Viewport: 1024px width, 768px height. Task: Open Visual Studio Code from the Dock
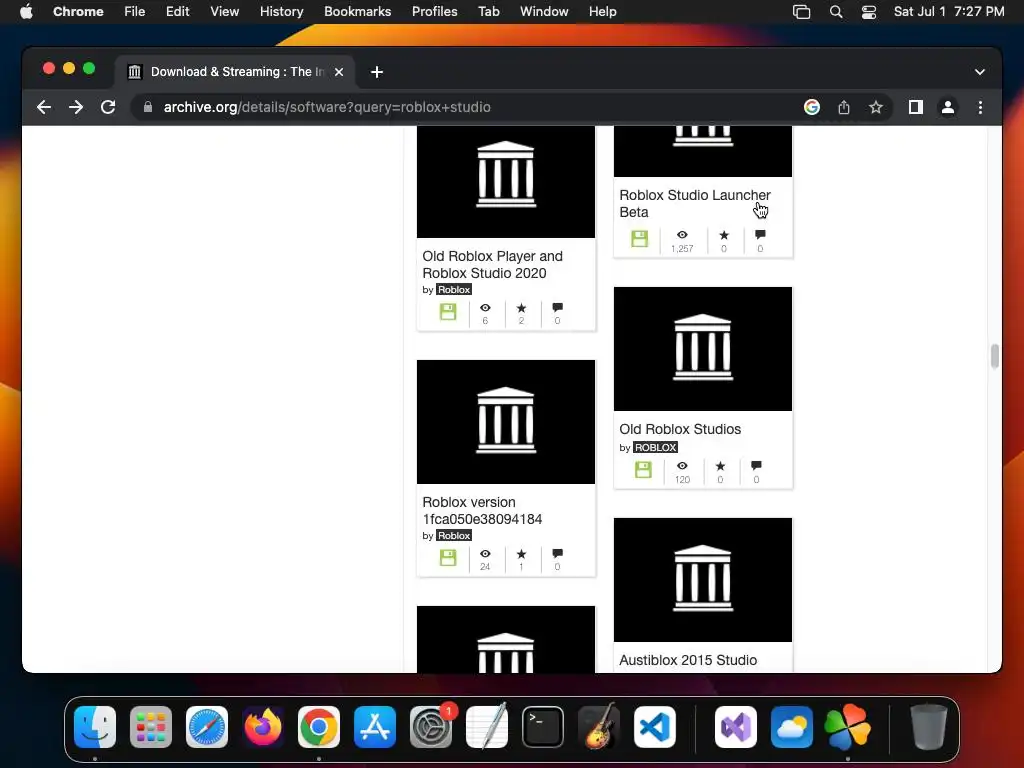pyautogui.click(x=654, y=726)
